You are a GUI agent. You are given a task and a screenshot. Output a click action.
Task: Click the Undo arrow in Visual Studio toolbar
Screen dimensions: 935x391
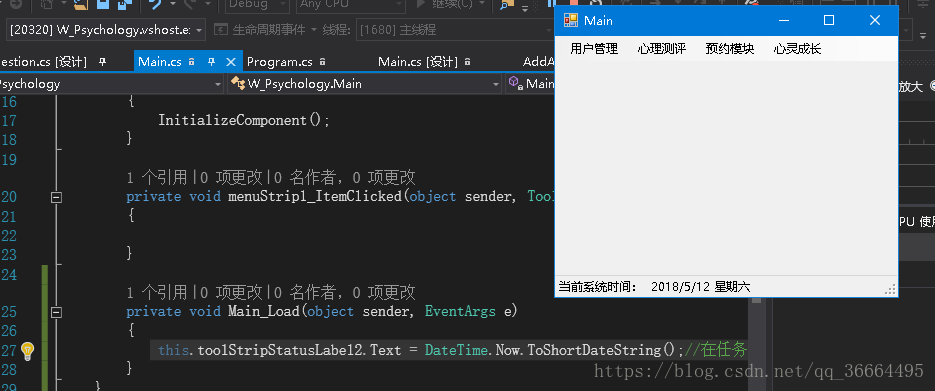(x=156, y=4)
